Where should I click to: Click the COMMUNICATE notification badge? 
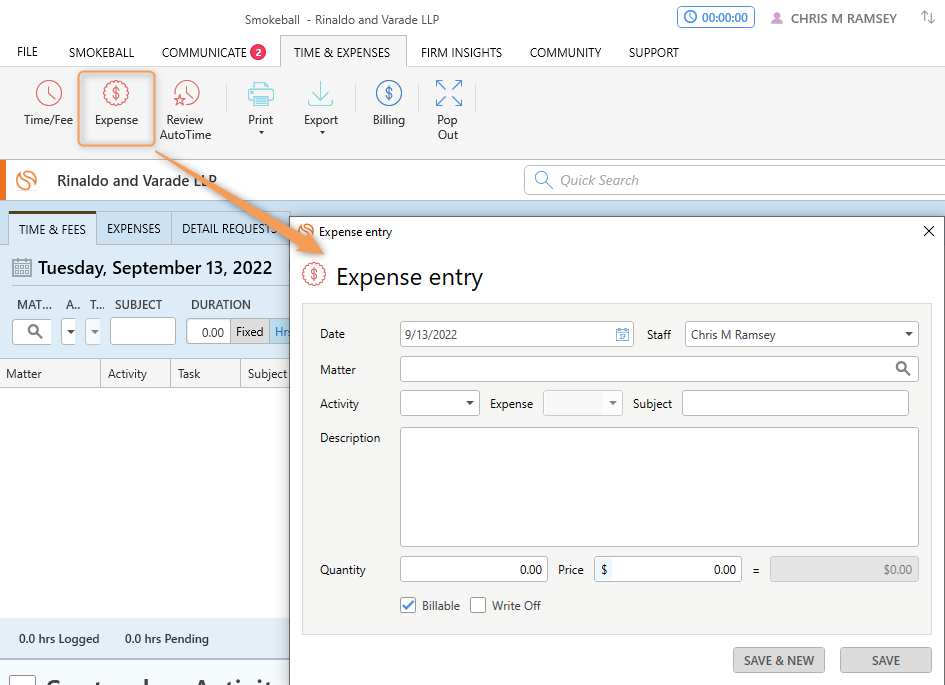258,52
